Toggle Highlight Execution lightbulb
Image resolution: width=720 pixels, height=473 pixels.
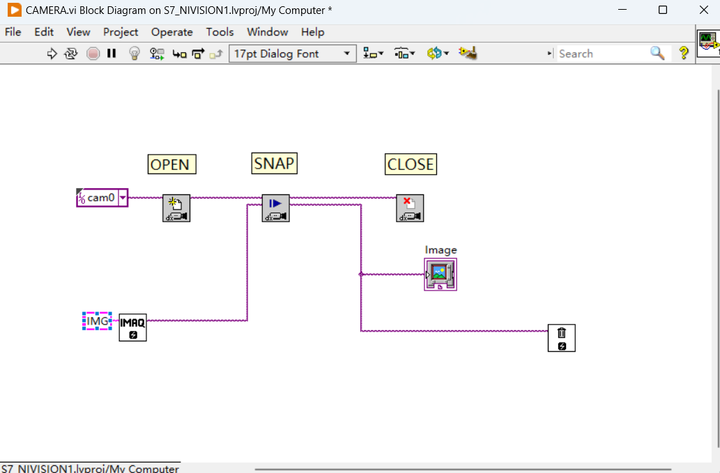tap(134, 54)
